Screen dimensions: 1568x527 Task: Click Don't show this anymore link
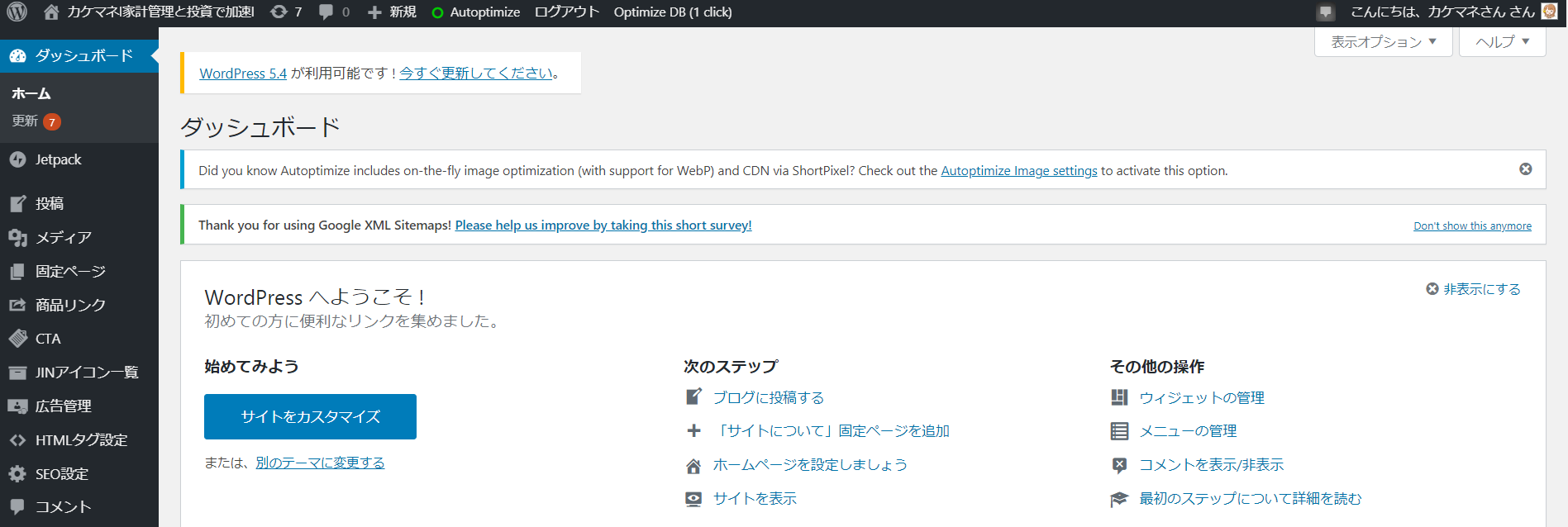pos(1472,226)
